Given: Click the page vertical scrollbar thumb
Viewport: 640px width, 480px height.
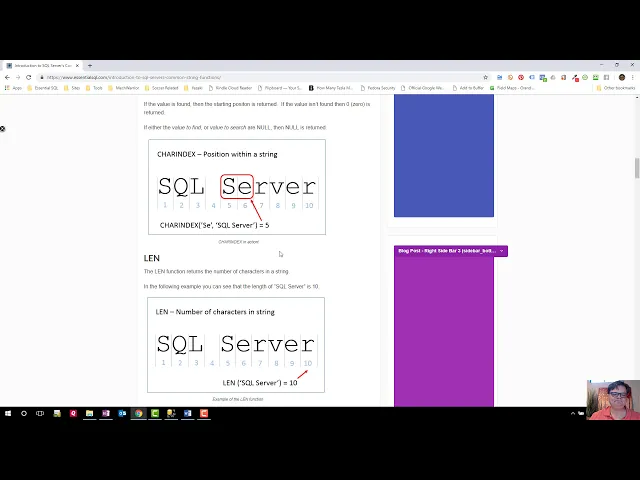Looking at the screenshot, I should 637,167.
